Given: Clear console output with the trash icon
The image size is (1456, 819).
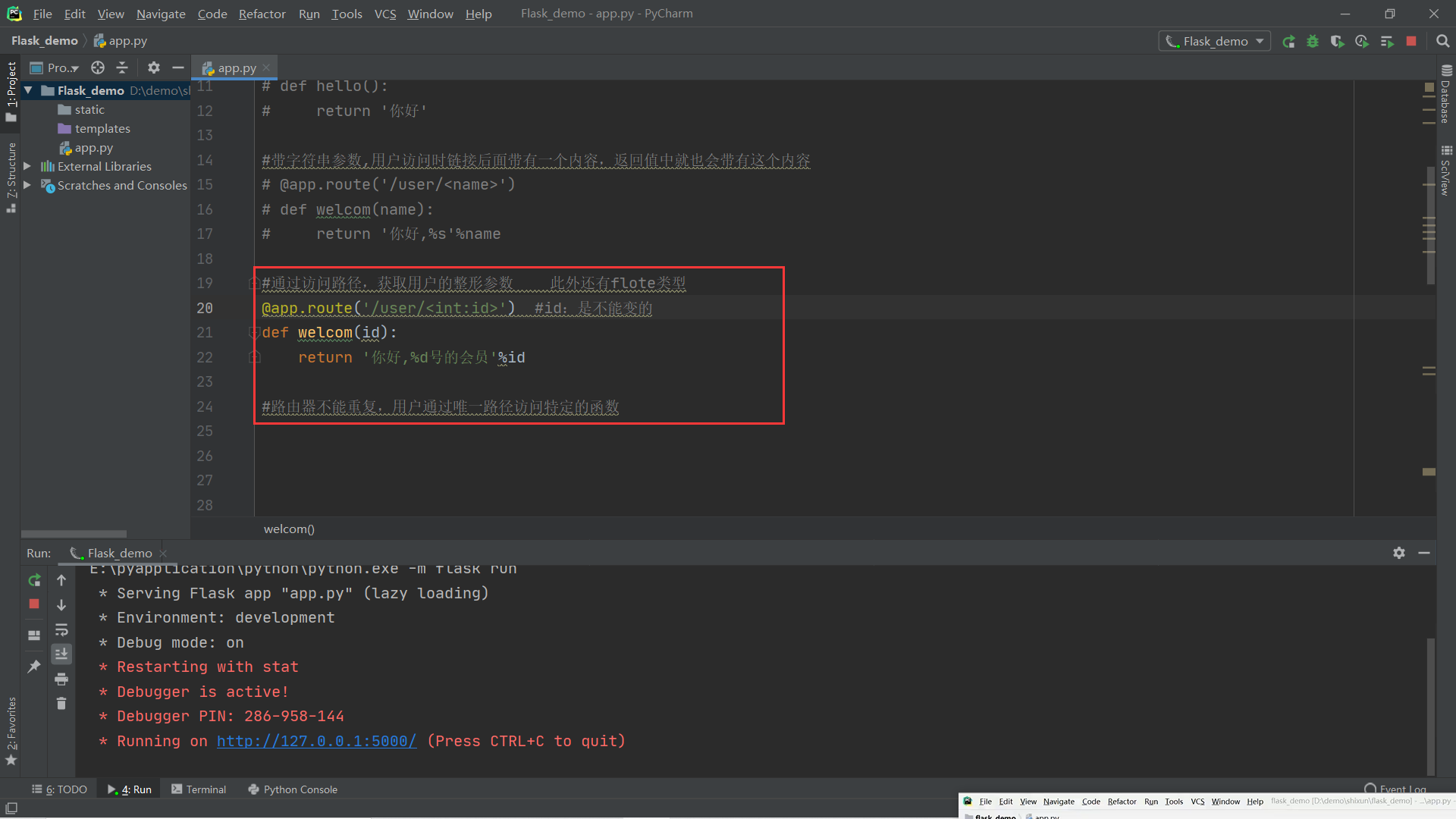Looking at the screenshot, I should point(61,704).
